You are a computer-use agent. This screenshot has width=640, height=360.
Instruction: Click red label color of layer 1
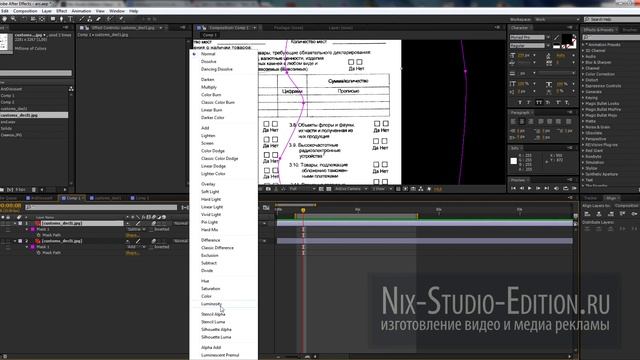pyautogui.click(x=38, y=223)
